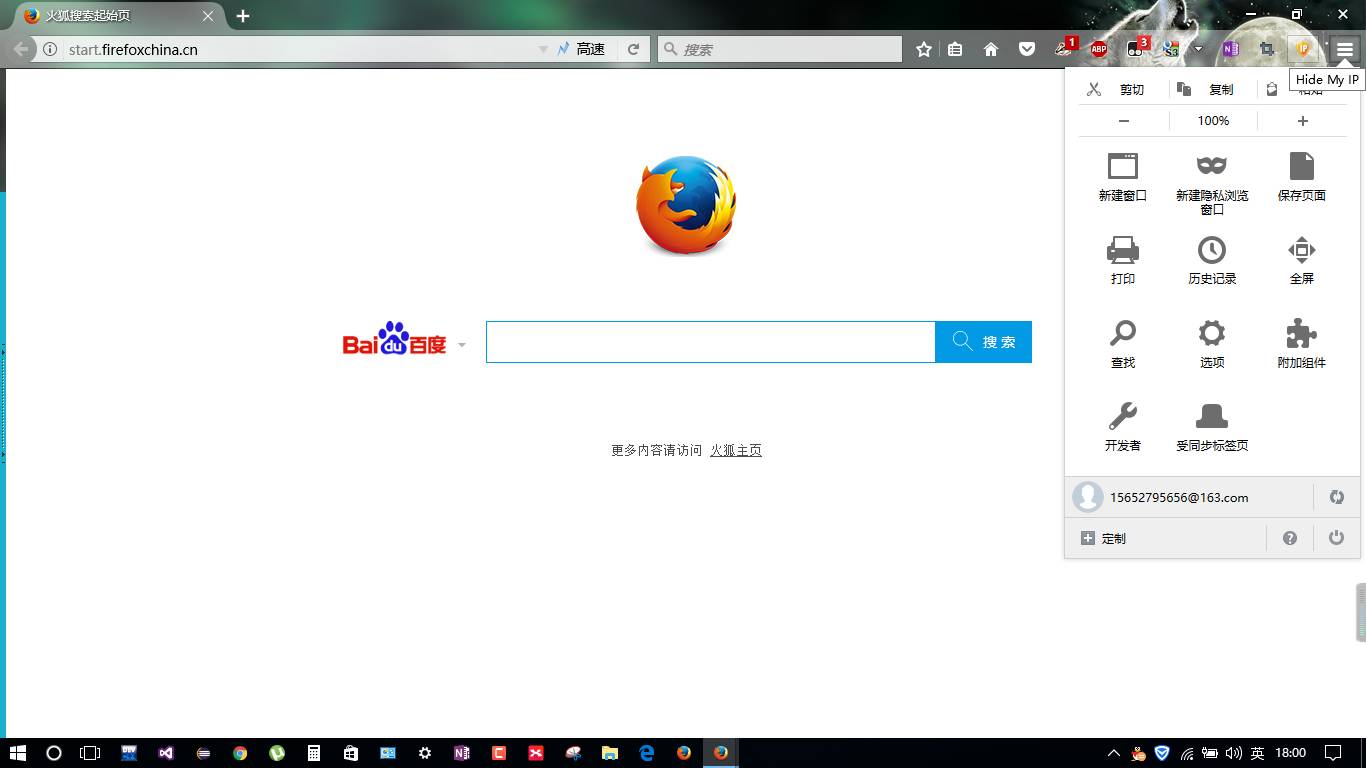The height and width of the screenshot is (768, 1366).
Task: Open the Adblock Plus (ABP) icon
Action: pos(1099,49)
